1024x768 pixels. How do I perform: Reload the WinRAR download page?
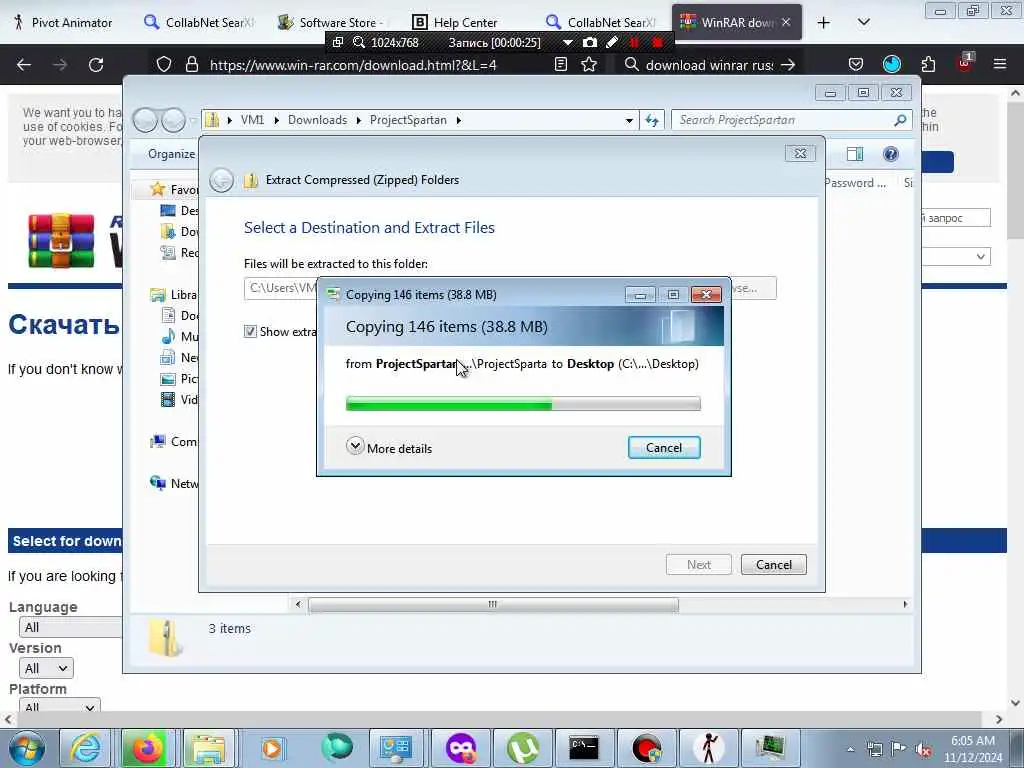96,65
